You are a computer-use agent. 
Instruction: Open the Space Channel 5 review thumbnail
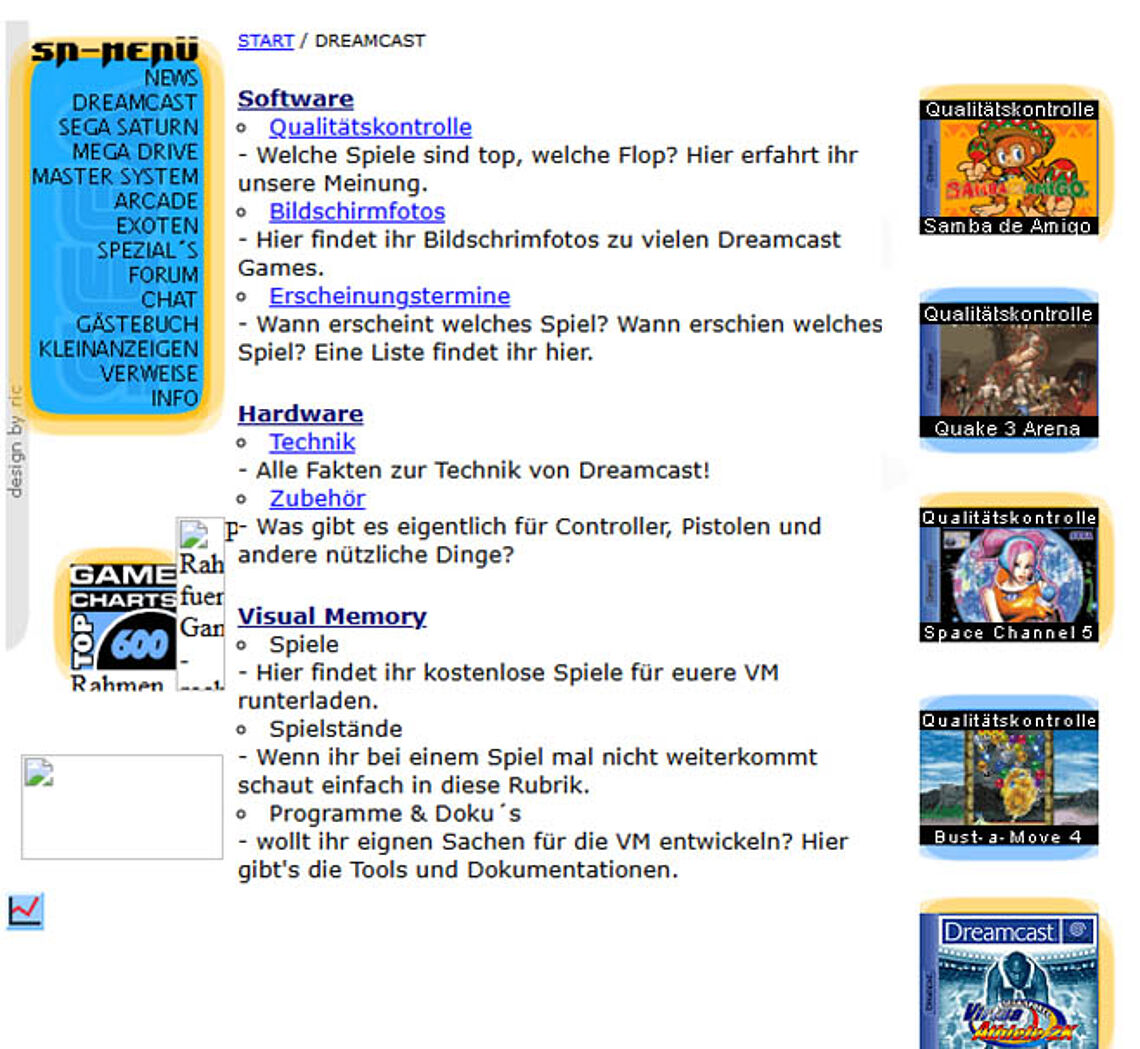tap(1009, 575)
